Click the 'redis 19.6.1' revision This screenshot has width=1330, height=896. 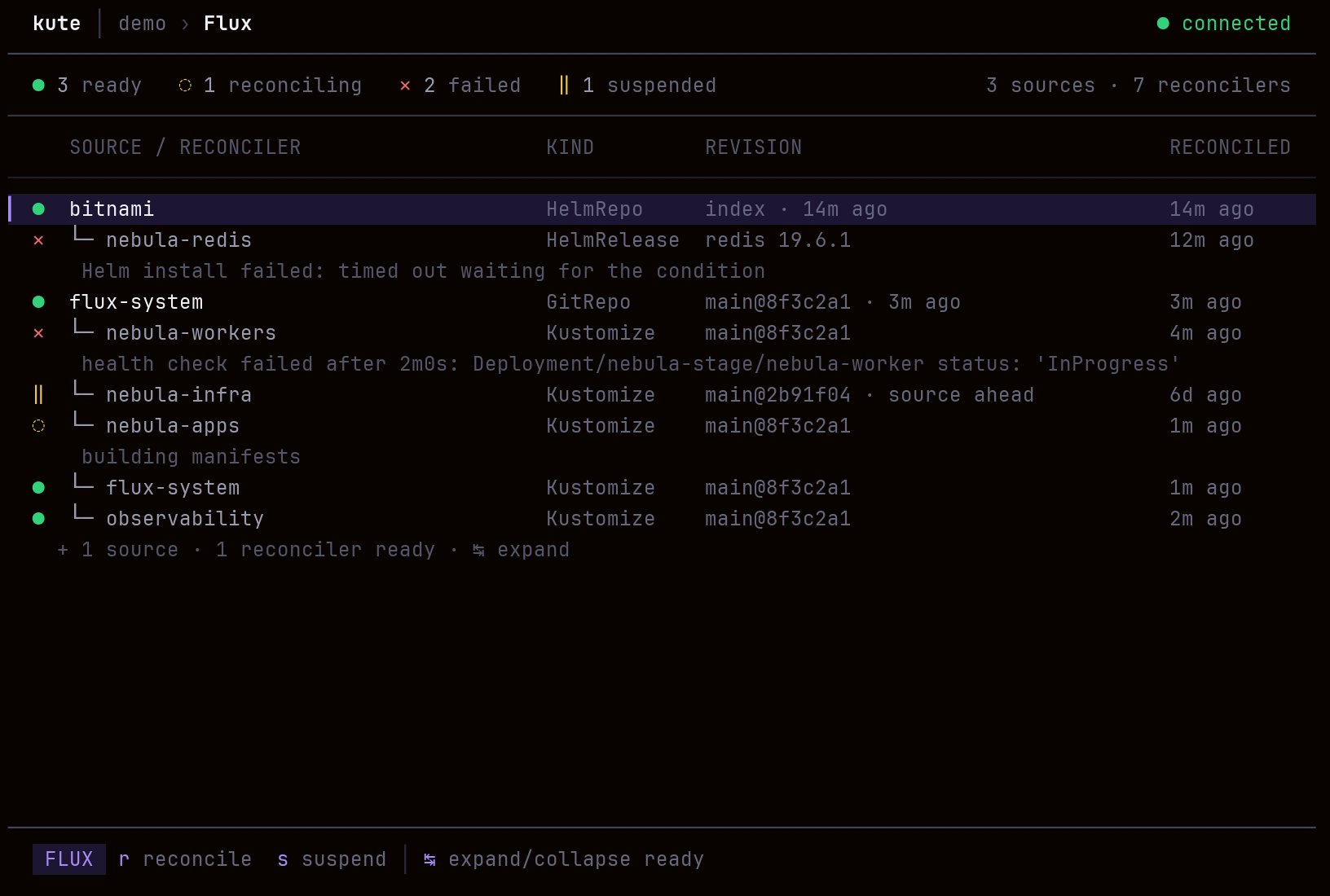[778, 240]
